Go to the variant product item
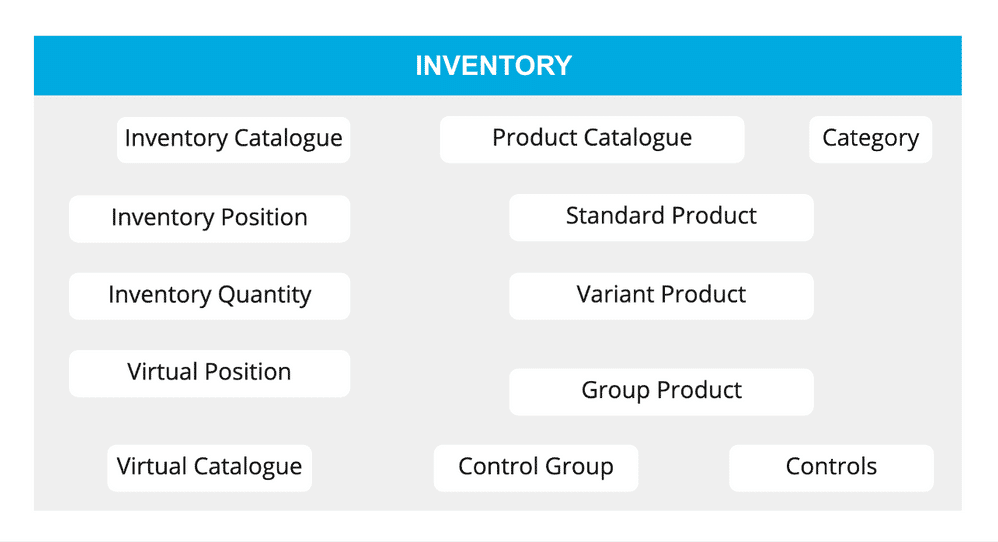Screen dimensions: 998x542 click(661, 296)
